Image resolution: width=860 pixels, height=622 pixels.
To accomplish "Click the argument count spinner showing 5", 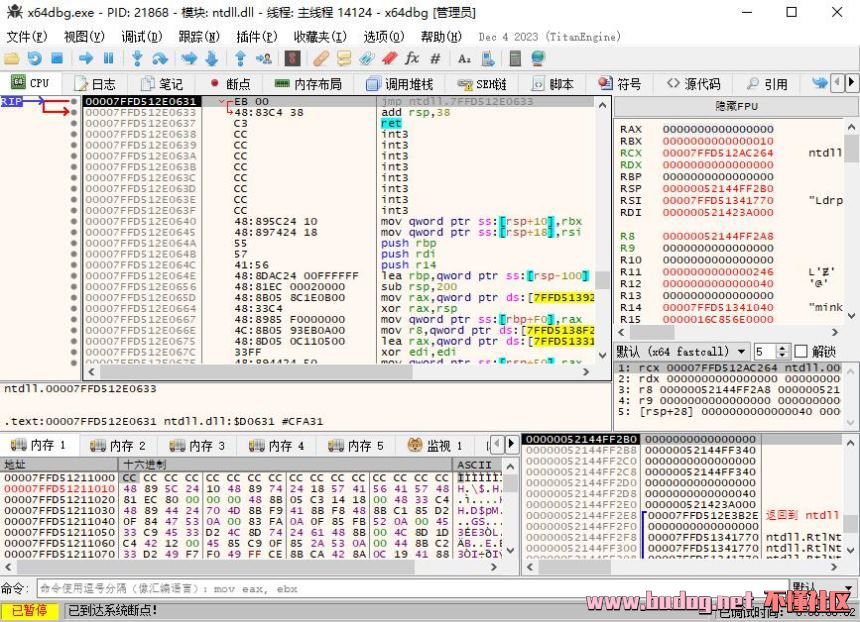I will [x=772, y=351].
